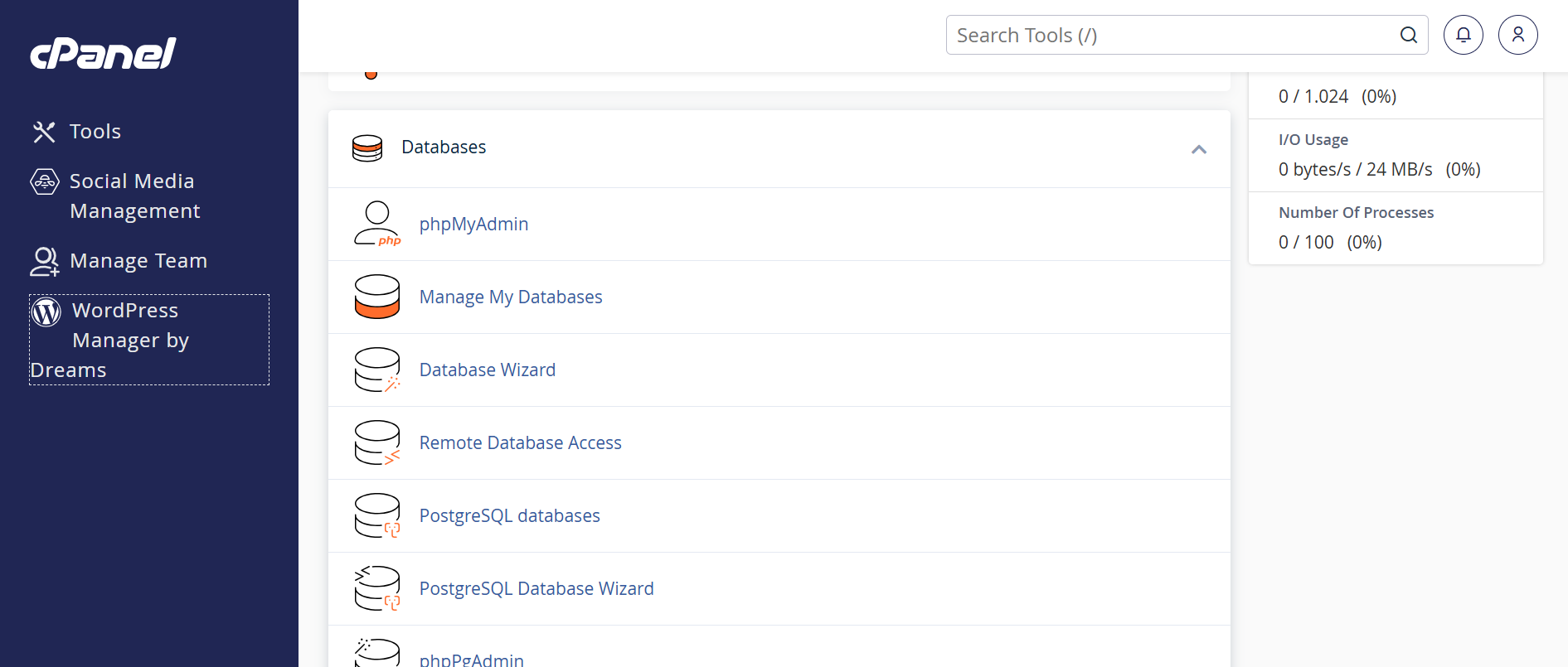1568x667 pixels.
Task: Open the notifications bell icon
Action: (1463, 35)
